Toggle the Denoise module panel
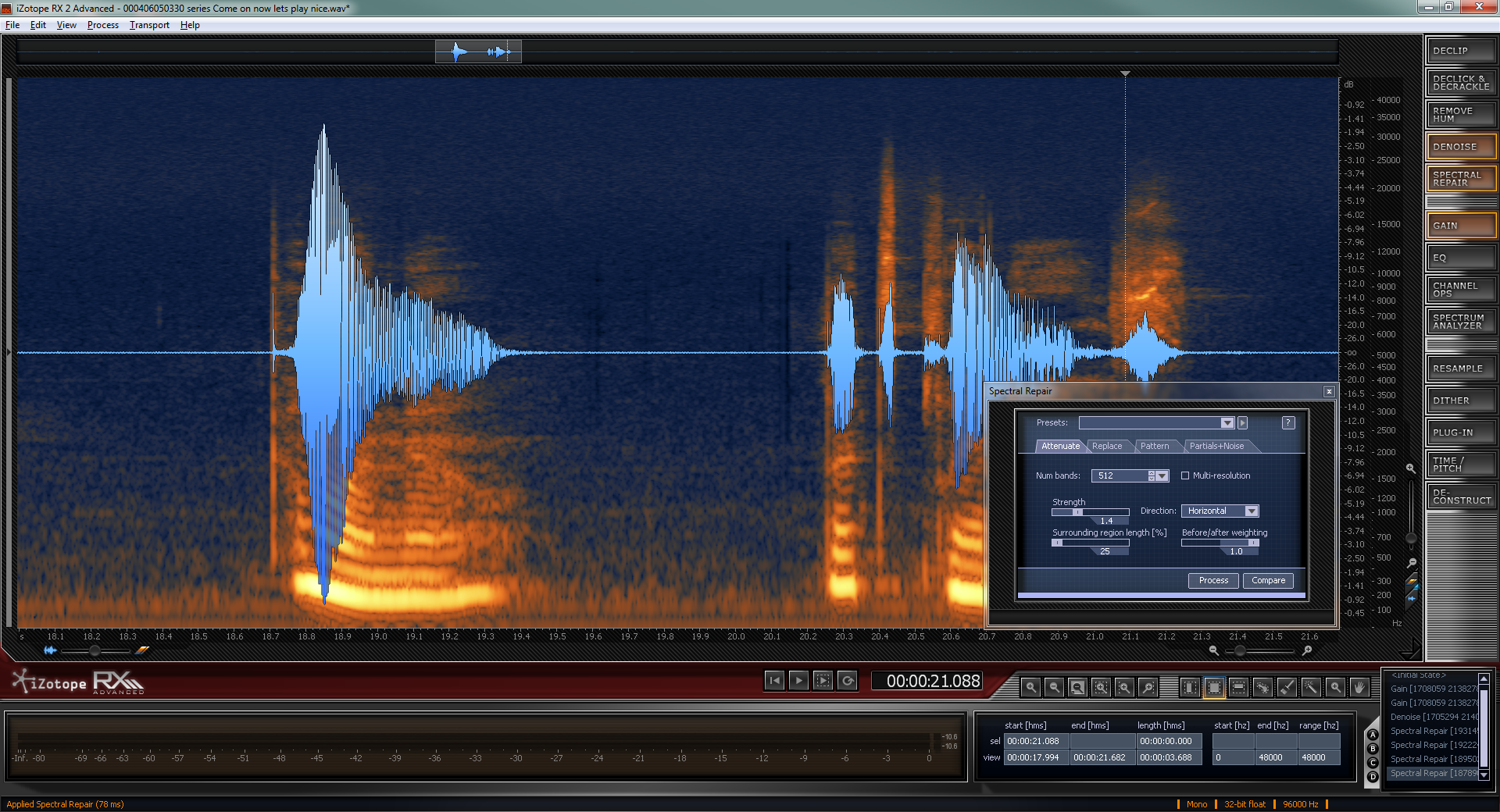Image resolution: width=1500 pixels, height=812 pixels. point(1461,147)
